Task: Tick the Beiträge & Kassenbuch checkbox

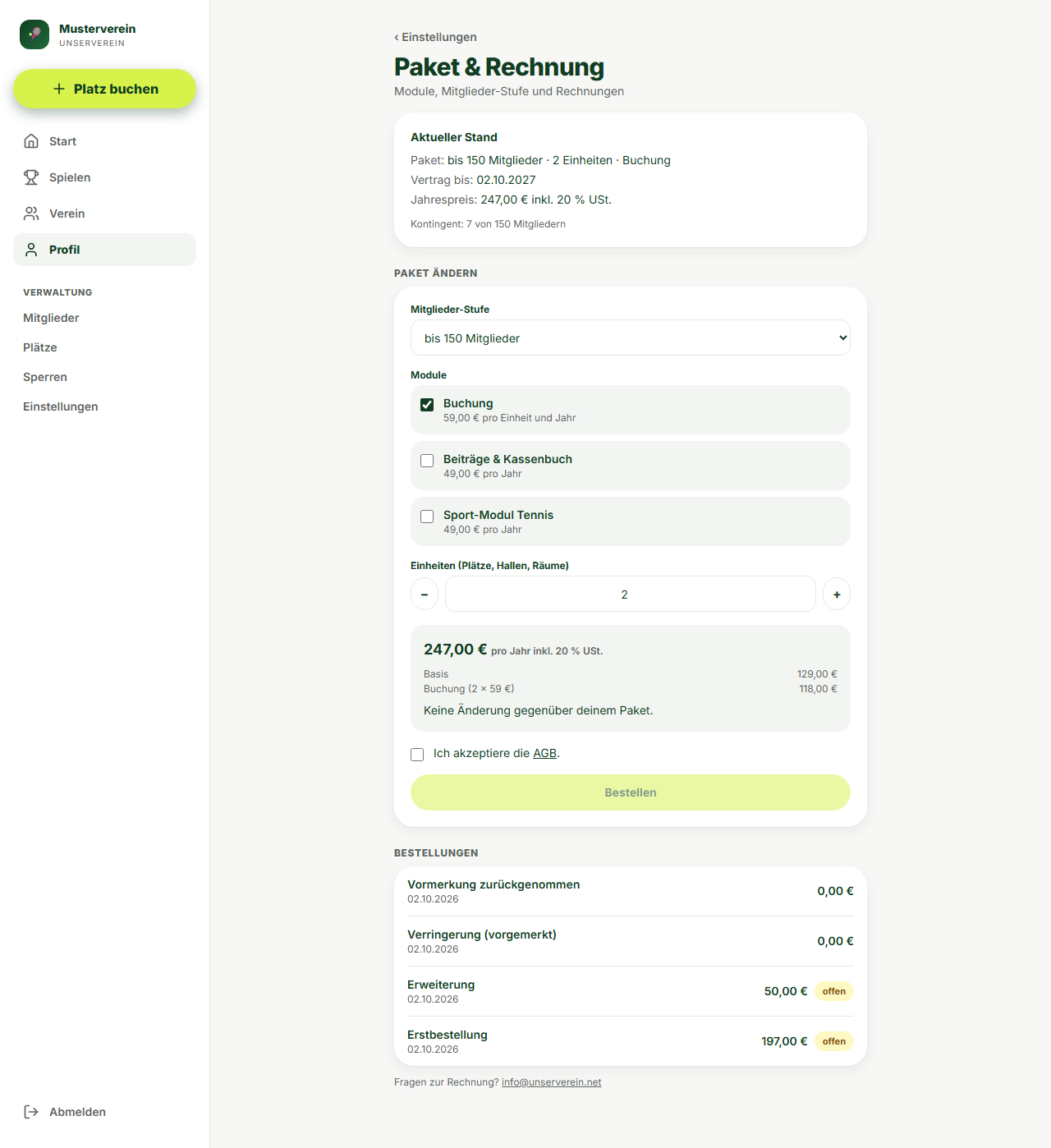Action: pyautogui.click(x=427, y=461)
